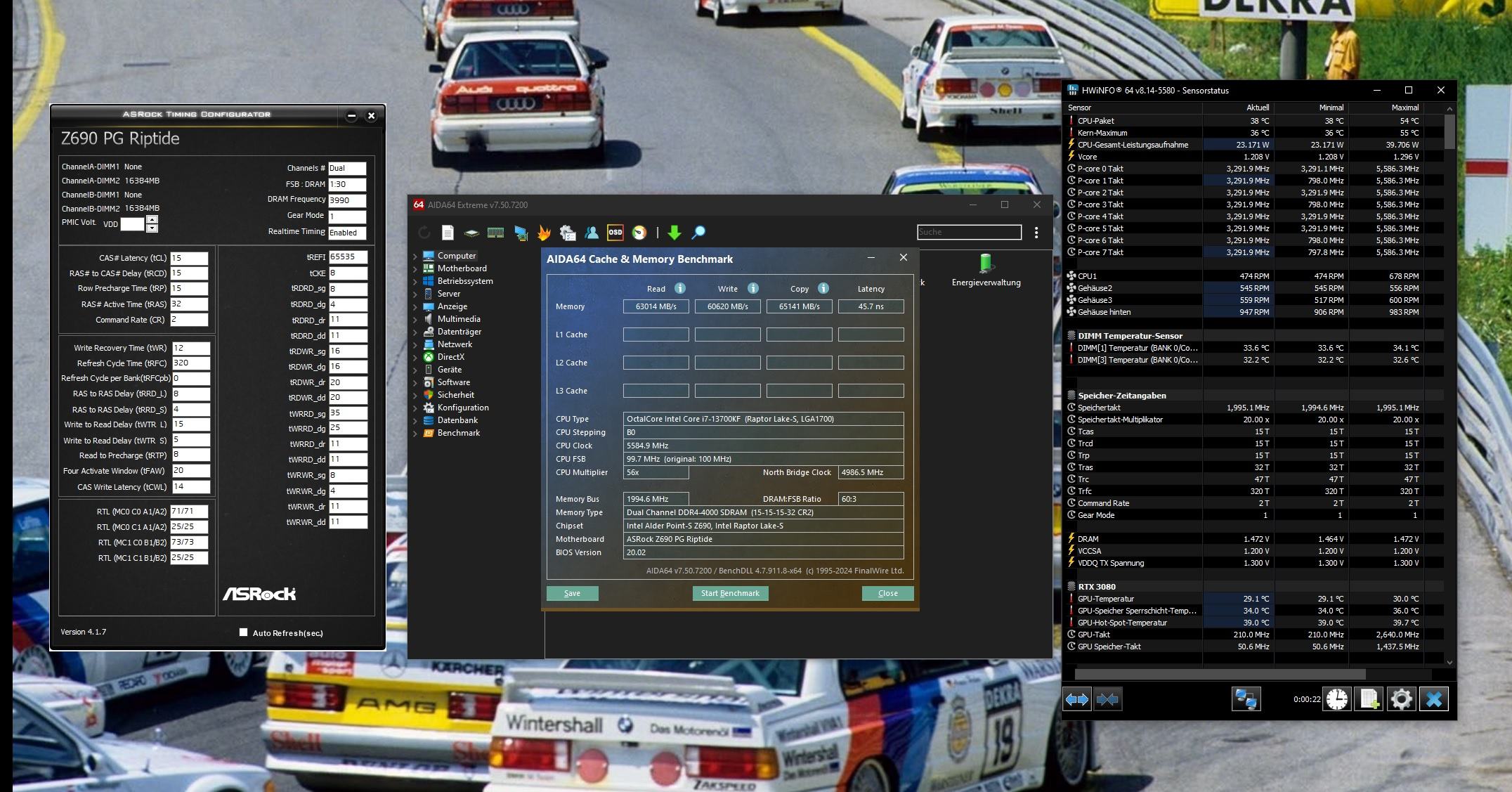Image resolution: width=1512 pixels, height=792 pixels.
Task: Open the memory module benchmark icon in AIDA64
Action: click(495, 233)
